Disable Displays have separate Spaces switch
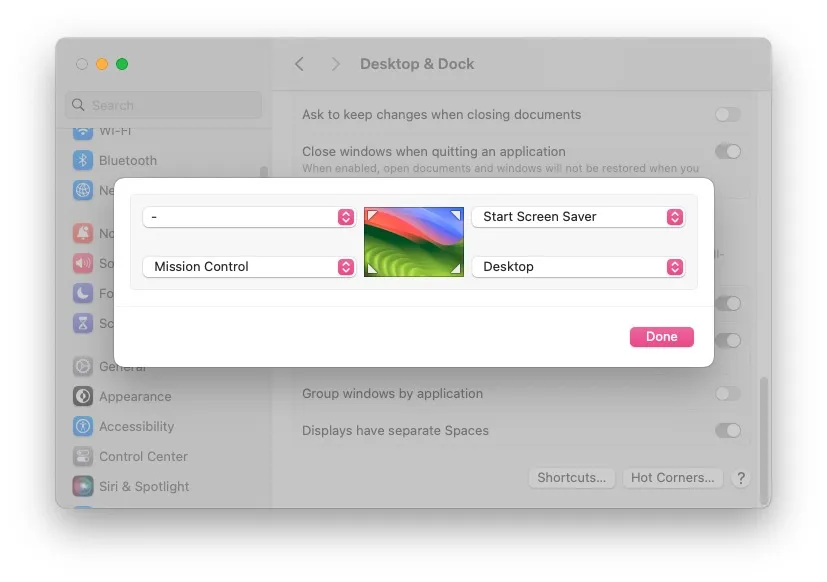Viewport: 827px width, 582px height. [x=727, y=431]
